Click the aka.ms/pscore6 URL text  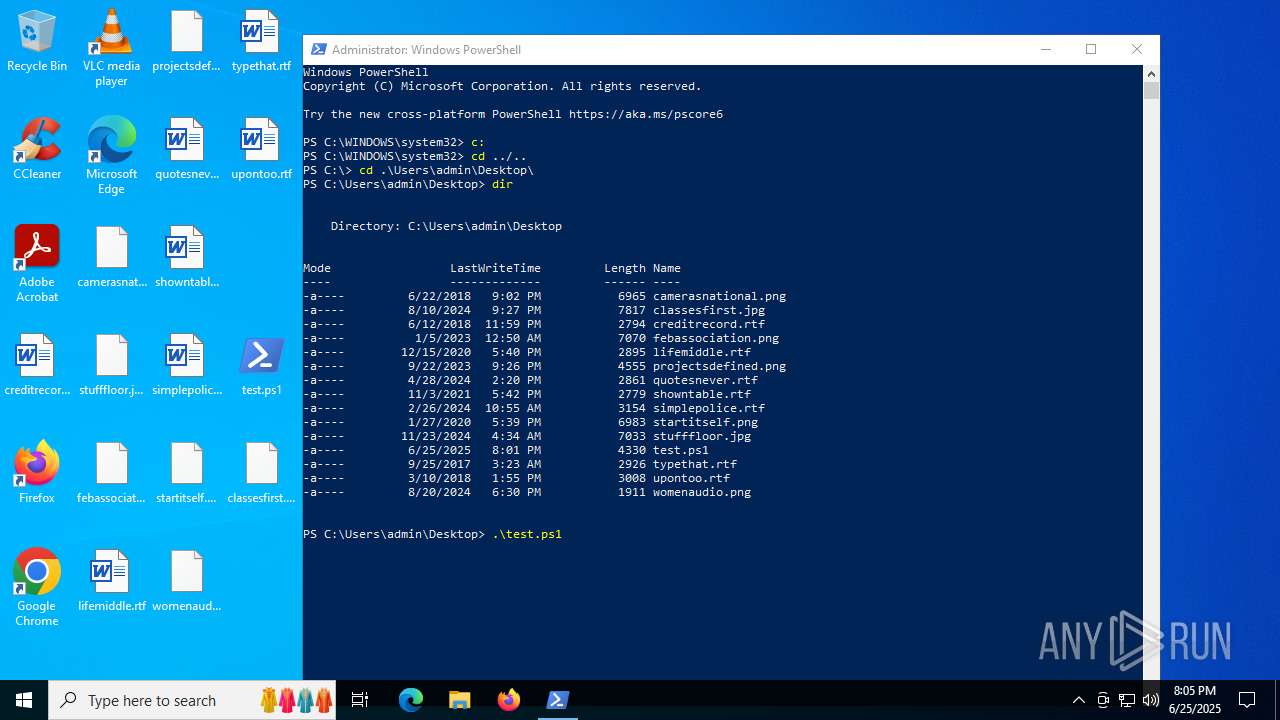(646, 114)
